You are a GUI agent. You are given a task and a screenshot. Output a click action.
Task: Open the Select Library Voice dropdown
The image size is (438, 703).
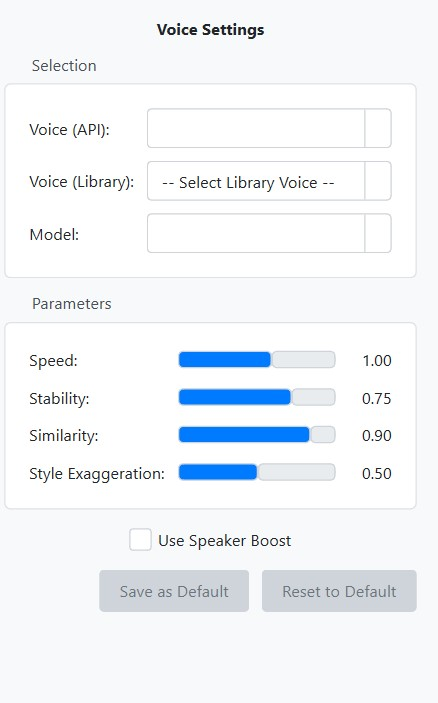269,181
